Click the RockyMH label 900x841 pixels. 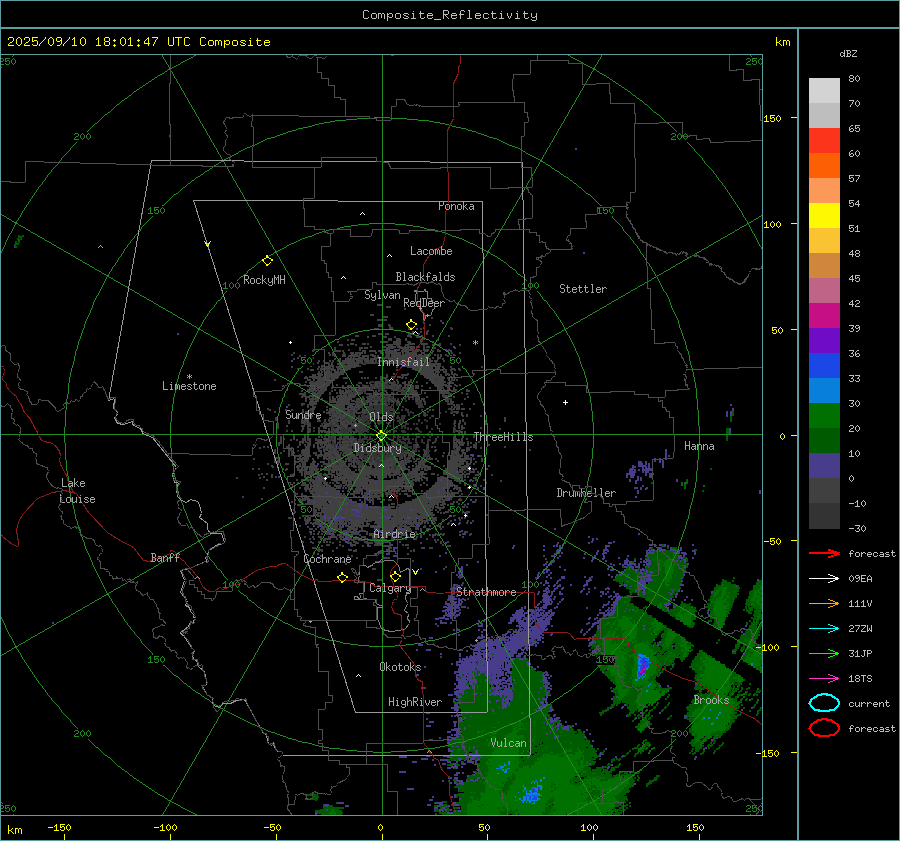(264, 280)
